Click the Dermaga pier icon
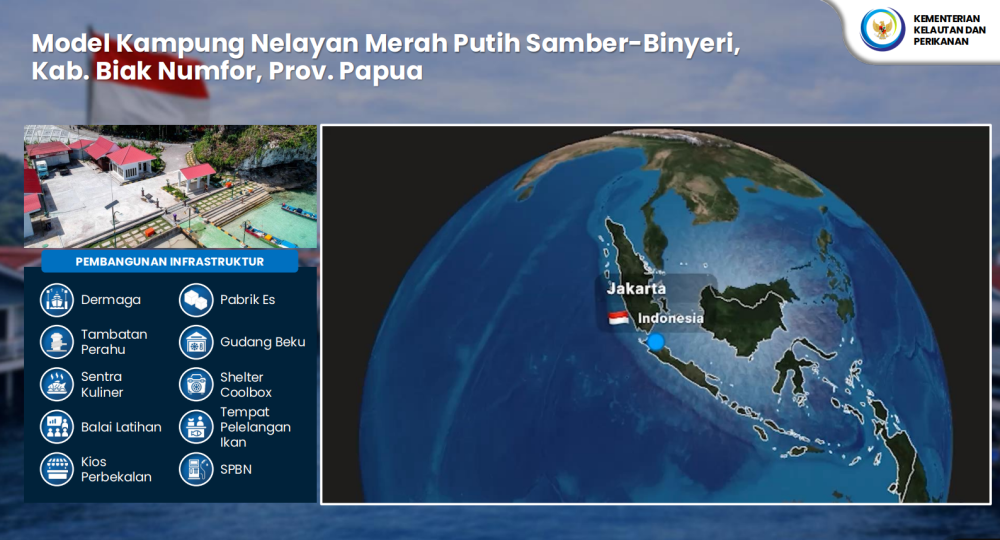Image resolution: width=1000 pixels, height=540 pixels. coord(57,299)
